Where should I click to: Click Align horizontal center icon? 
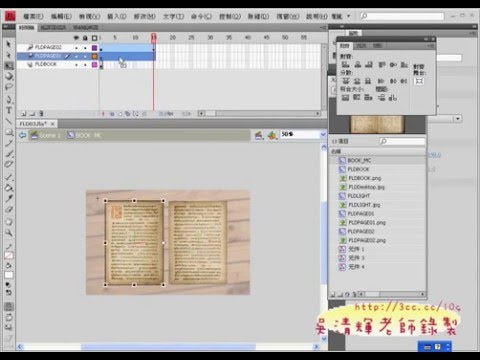358,64
